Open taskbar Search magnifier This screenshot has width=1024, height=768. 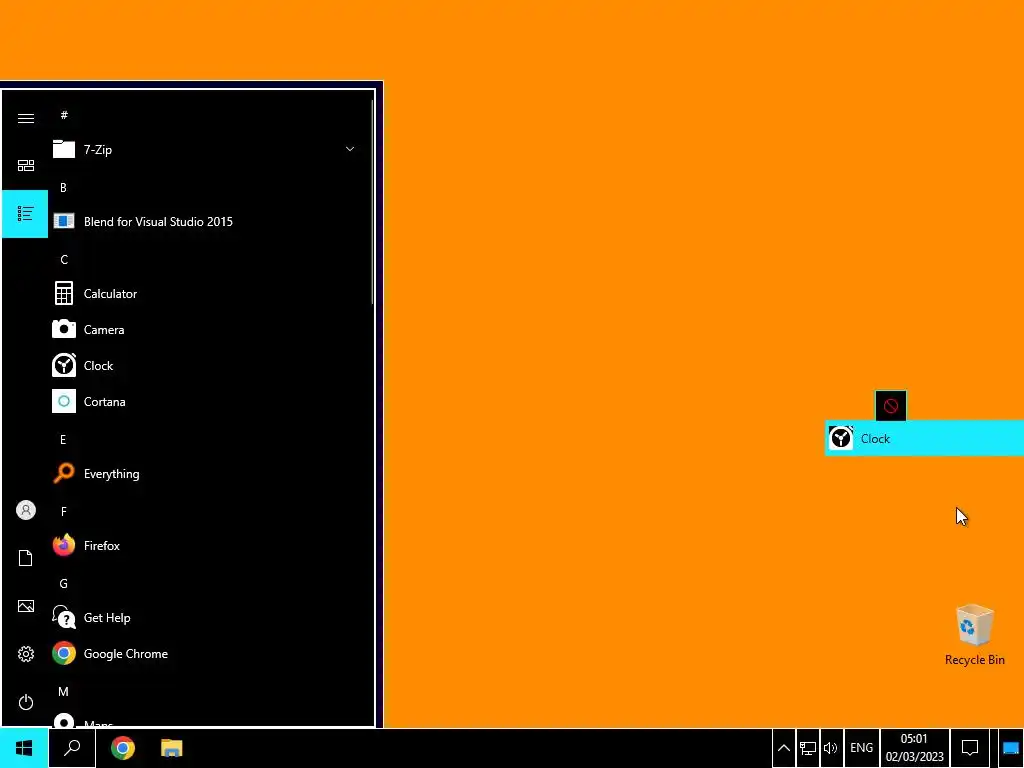coord(72,748)
